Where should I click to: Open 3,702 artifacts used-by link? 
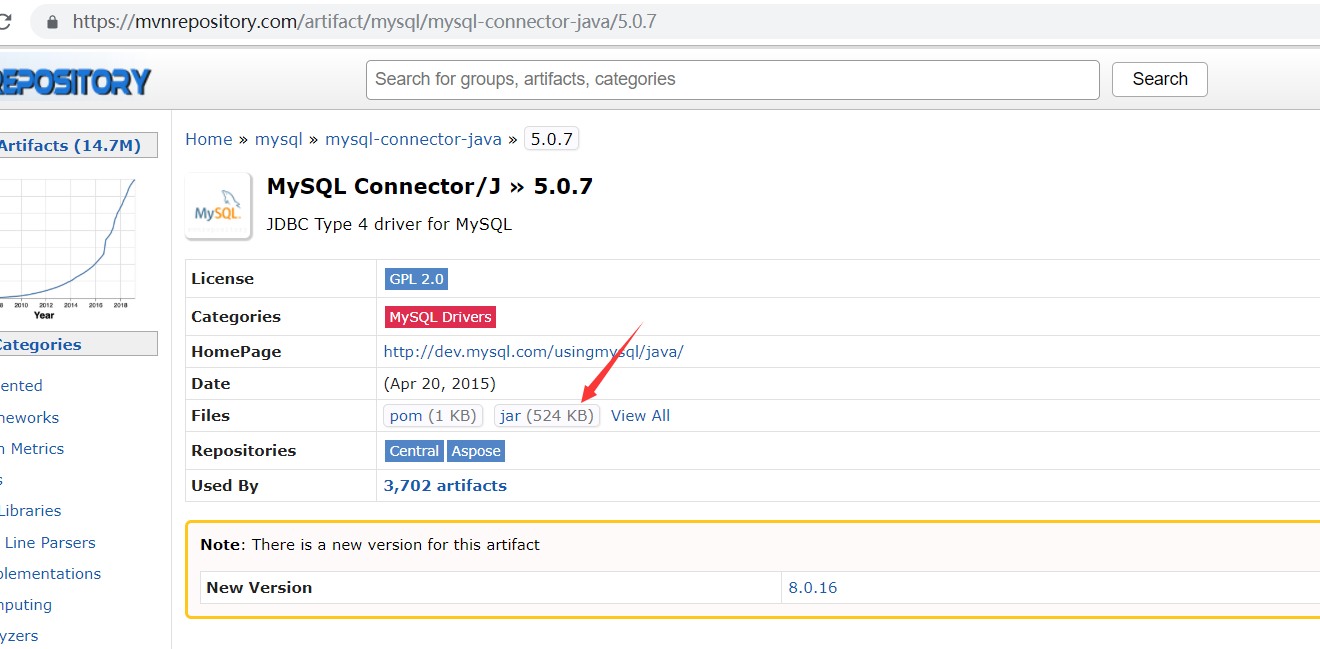[x=445, y=486]
